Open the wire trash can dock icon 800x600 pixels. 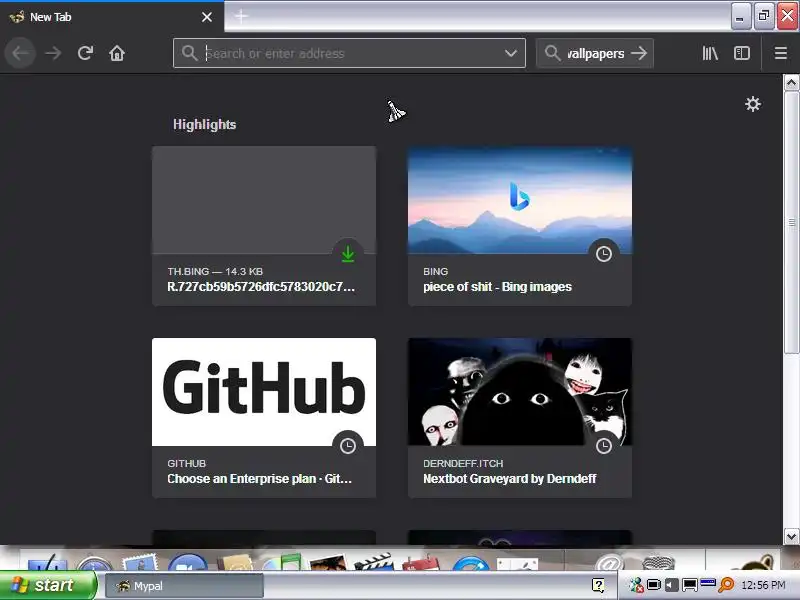click(658, 563)
